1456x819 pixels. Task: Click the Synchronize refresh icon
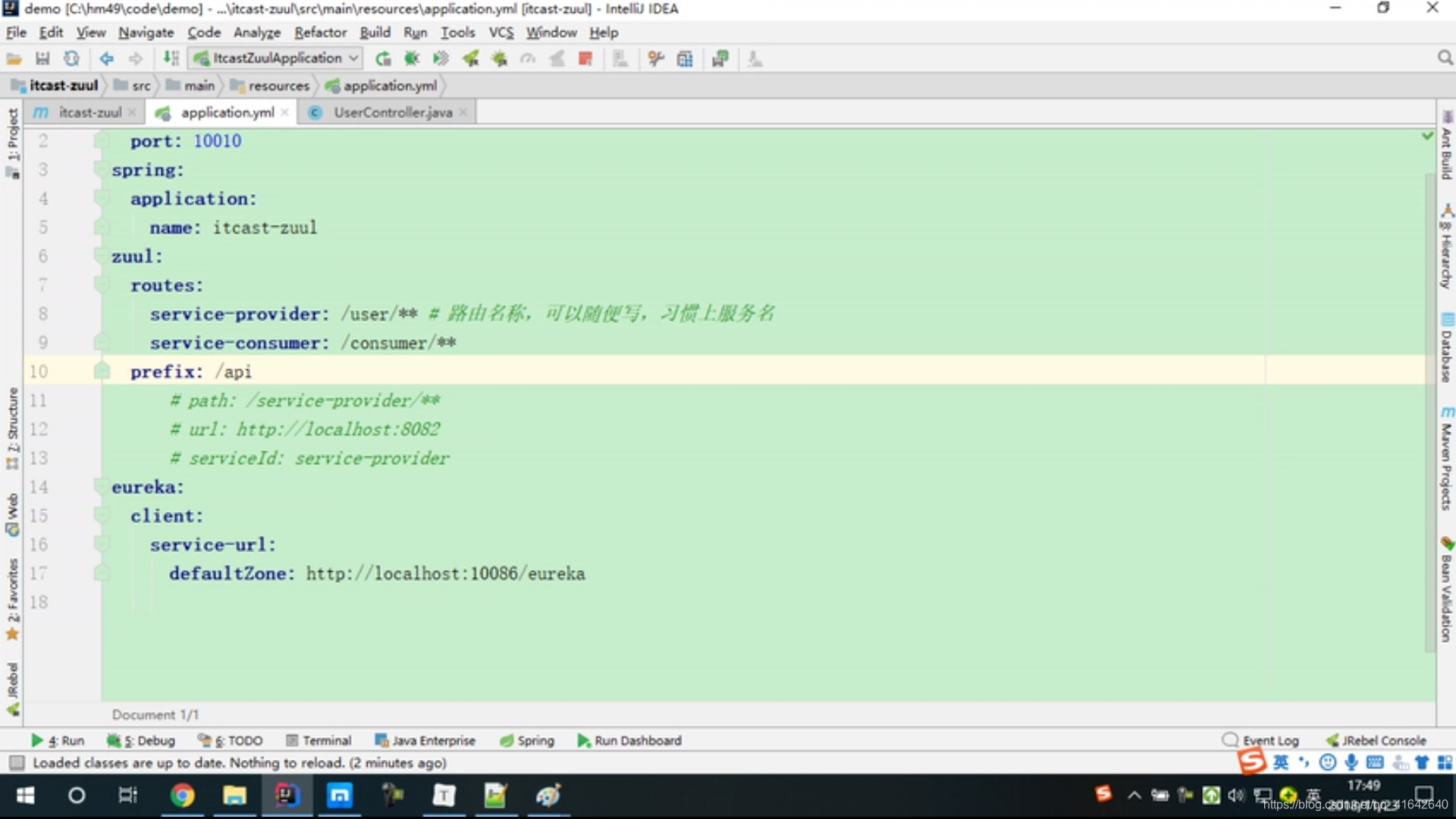[71, 58]
